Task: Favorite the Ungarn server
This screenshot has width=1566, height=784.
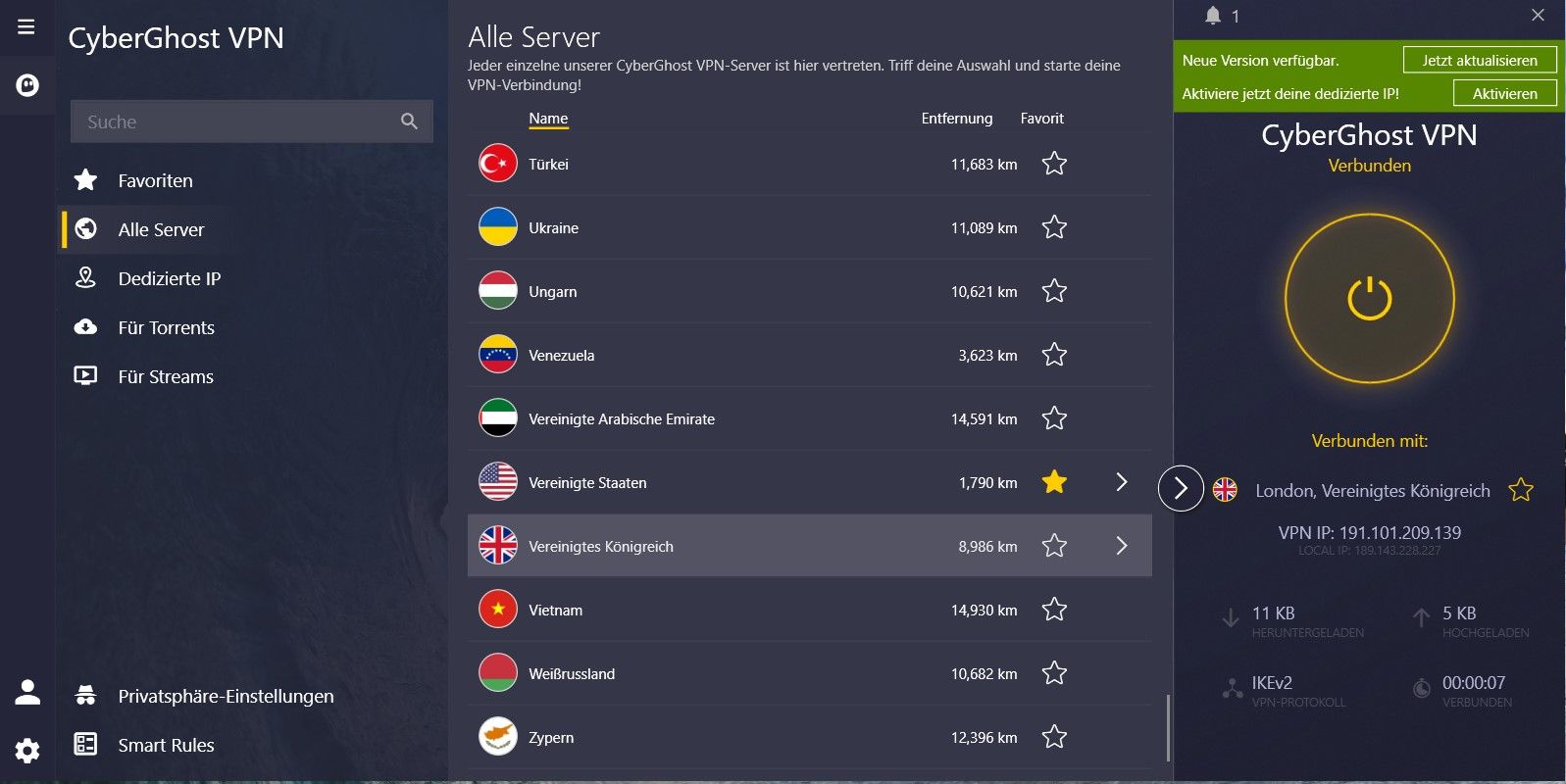Action: click(1054, 291)
